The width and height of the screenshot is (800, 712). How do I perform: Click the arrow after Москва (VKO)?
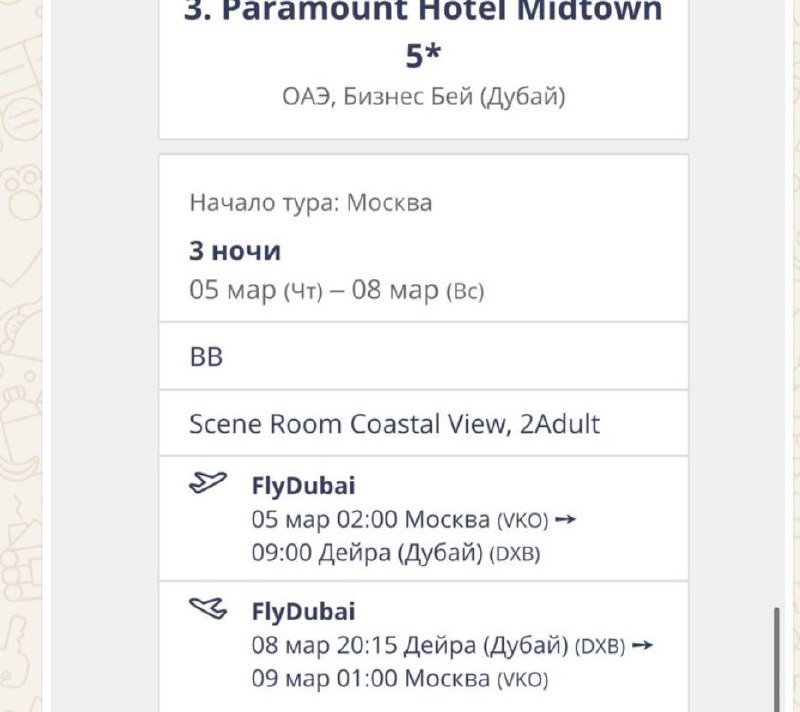[x=565, y=520]
